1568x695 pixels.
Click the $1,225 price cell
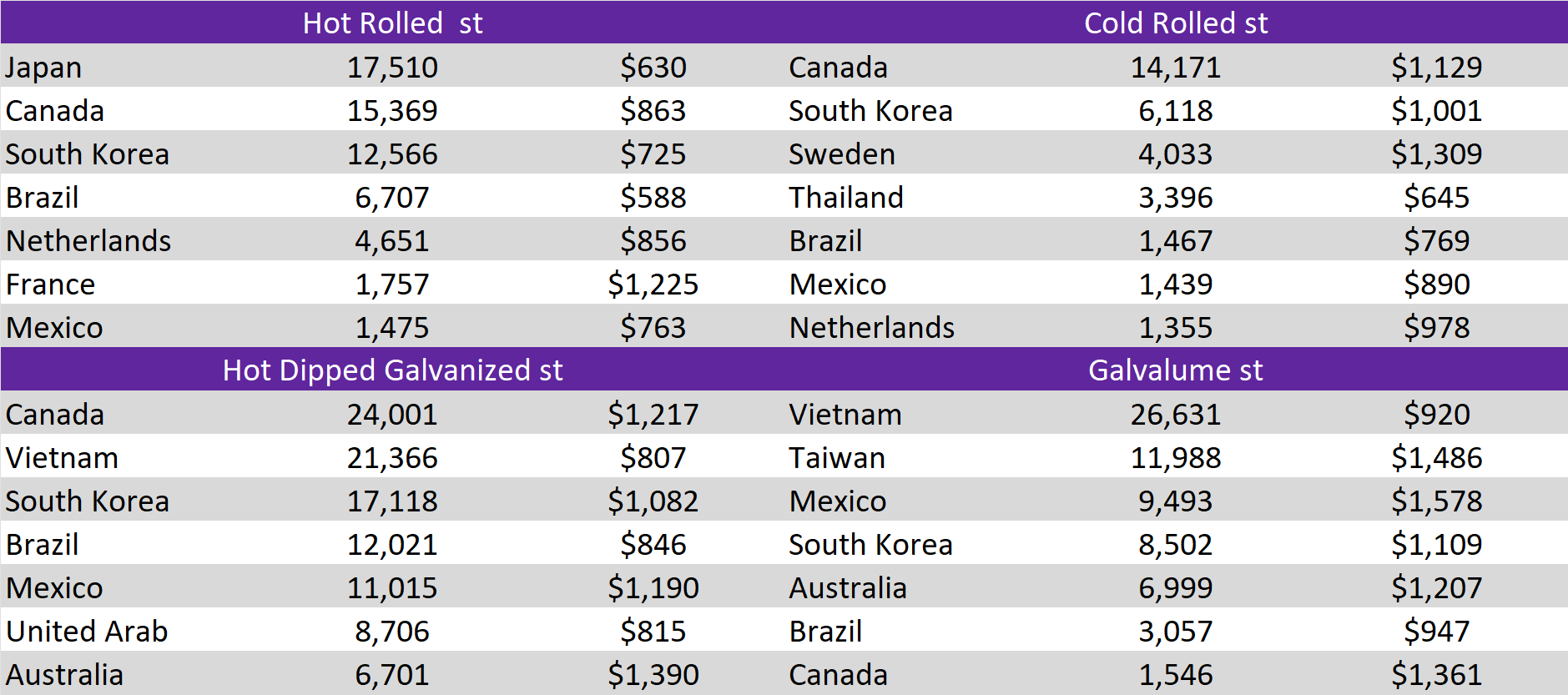pyautogui.click(x=653, y=285)
